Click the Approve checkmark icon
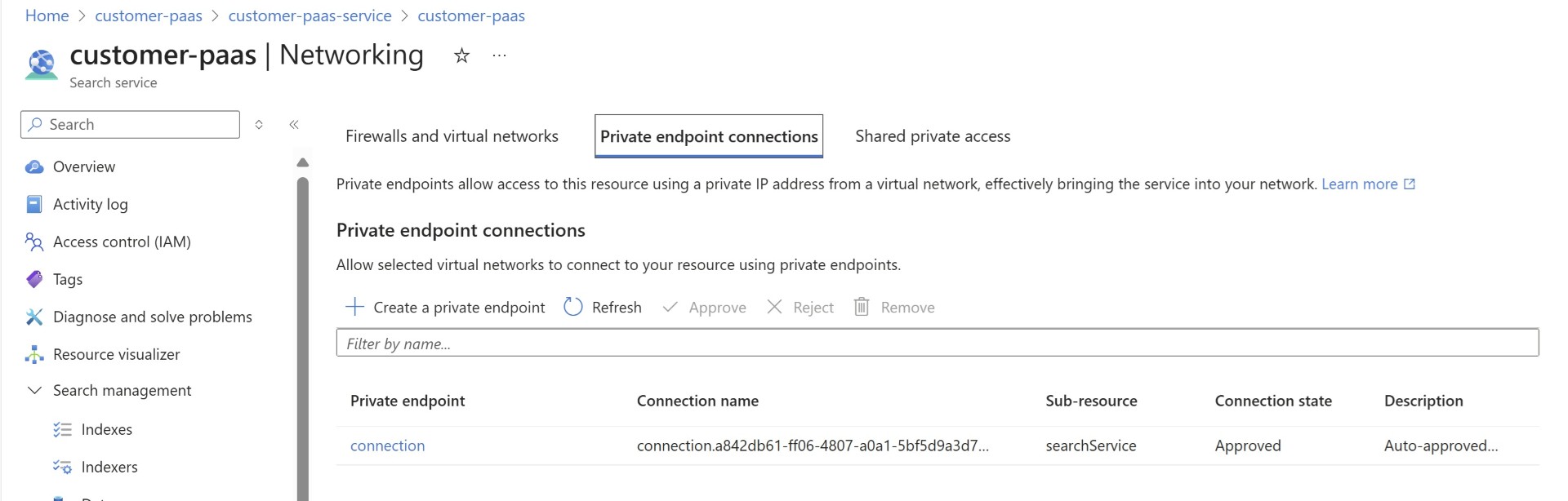The height and width of the screenshot is (501, 1568). coord(670,307)
